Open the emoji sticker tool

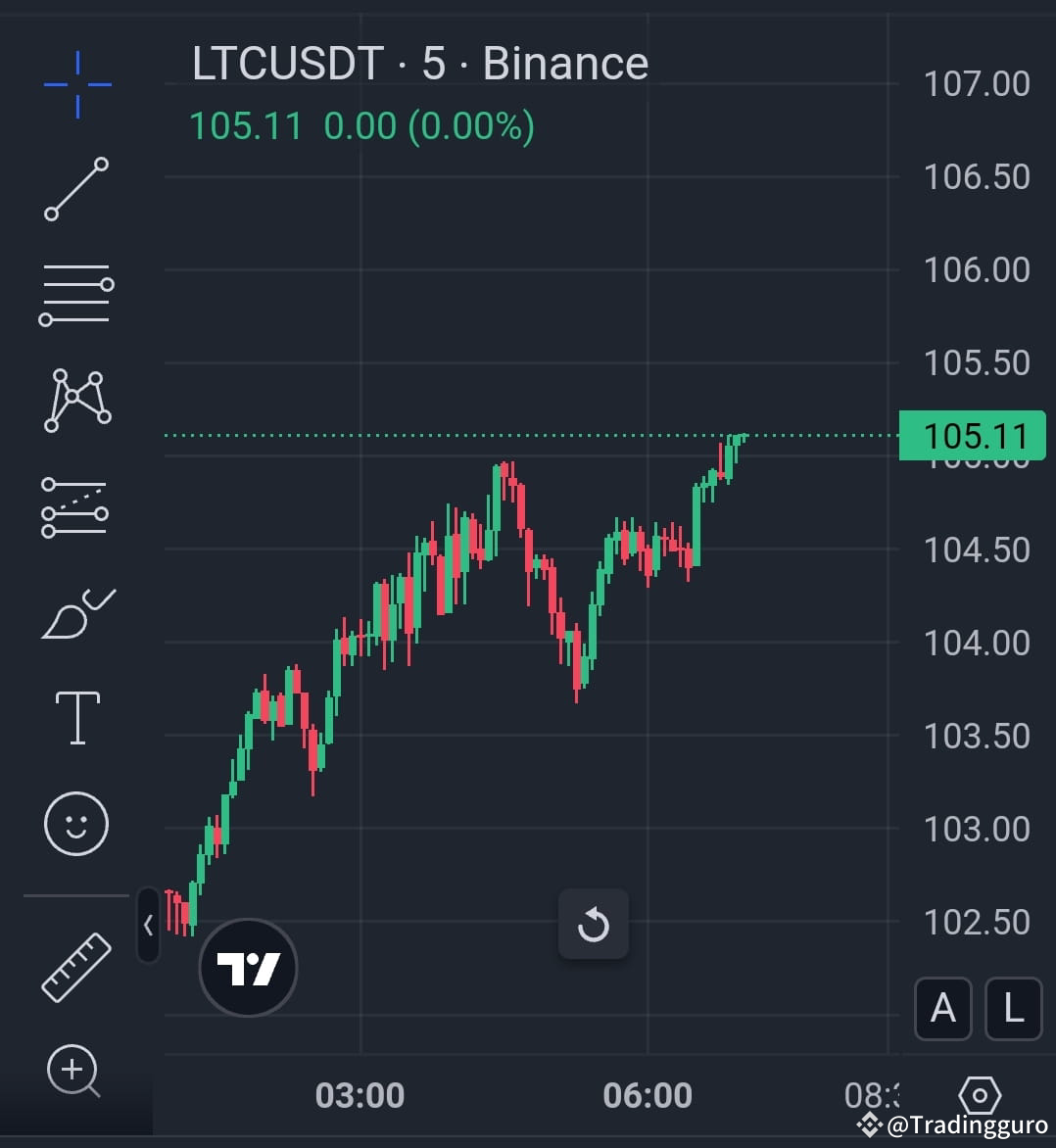point(76,824)
